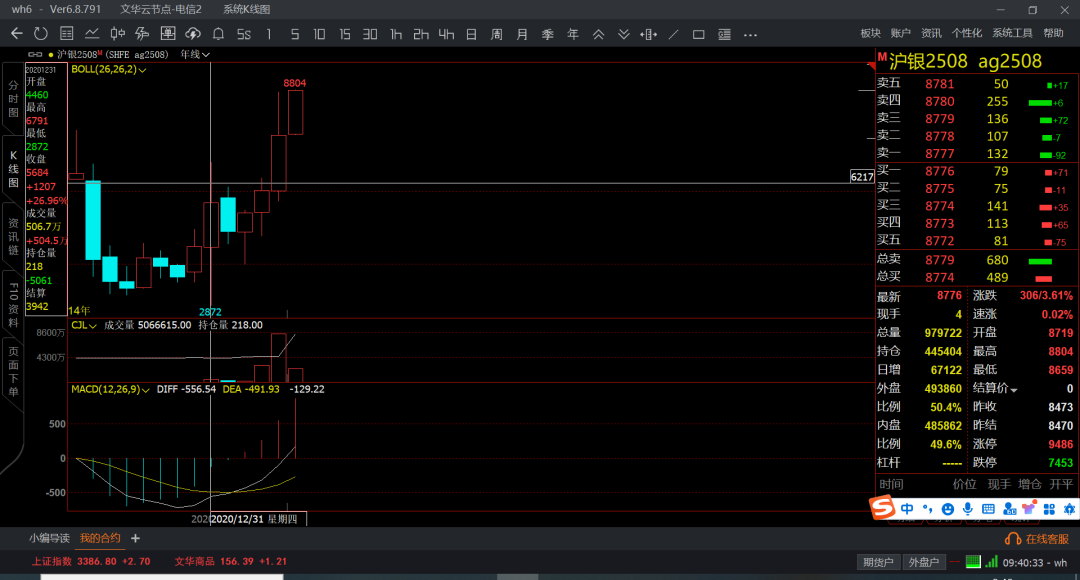Click the 卖一 price 8777
The image size is (1080, 580).
pyautogui.click(x=939, y=154)
